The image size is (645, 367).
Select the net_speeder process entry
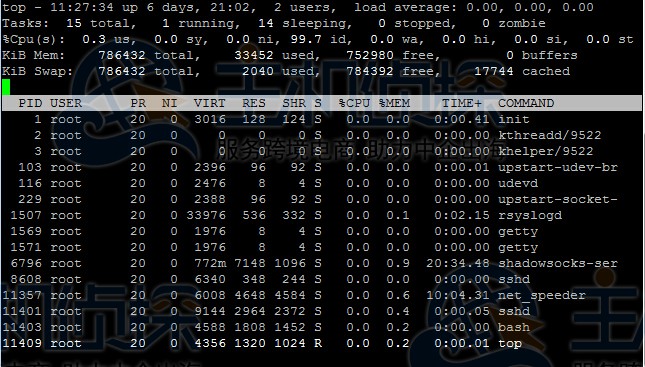pos(542,295)
